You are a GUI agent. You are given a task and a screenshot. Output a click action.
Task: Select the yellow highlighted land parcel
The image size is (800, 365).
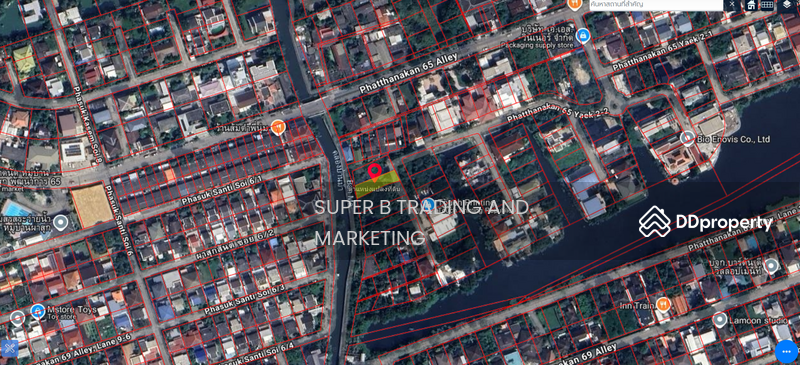pyautogui.click(x=378, y=183)
